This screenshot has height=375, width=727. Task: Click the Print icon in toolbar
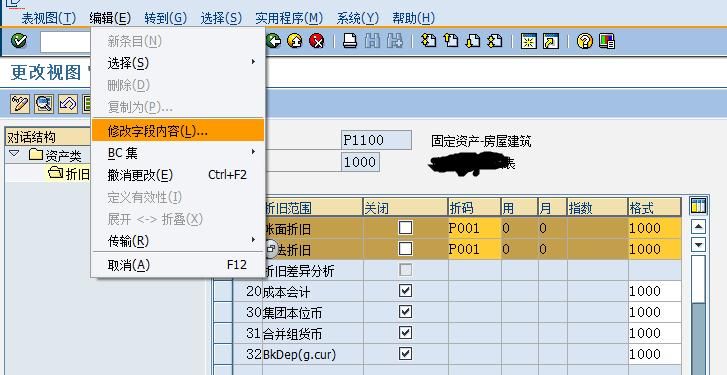coord(350,41)
